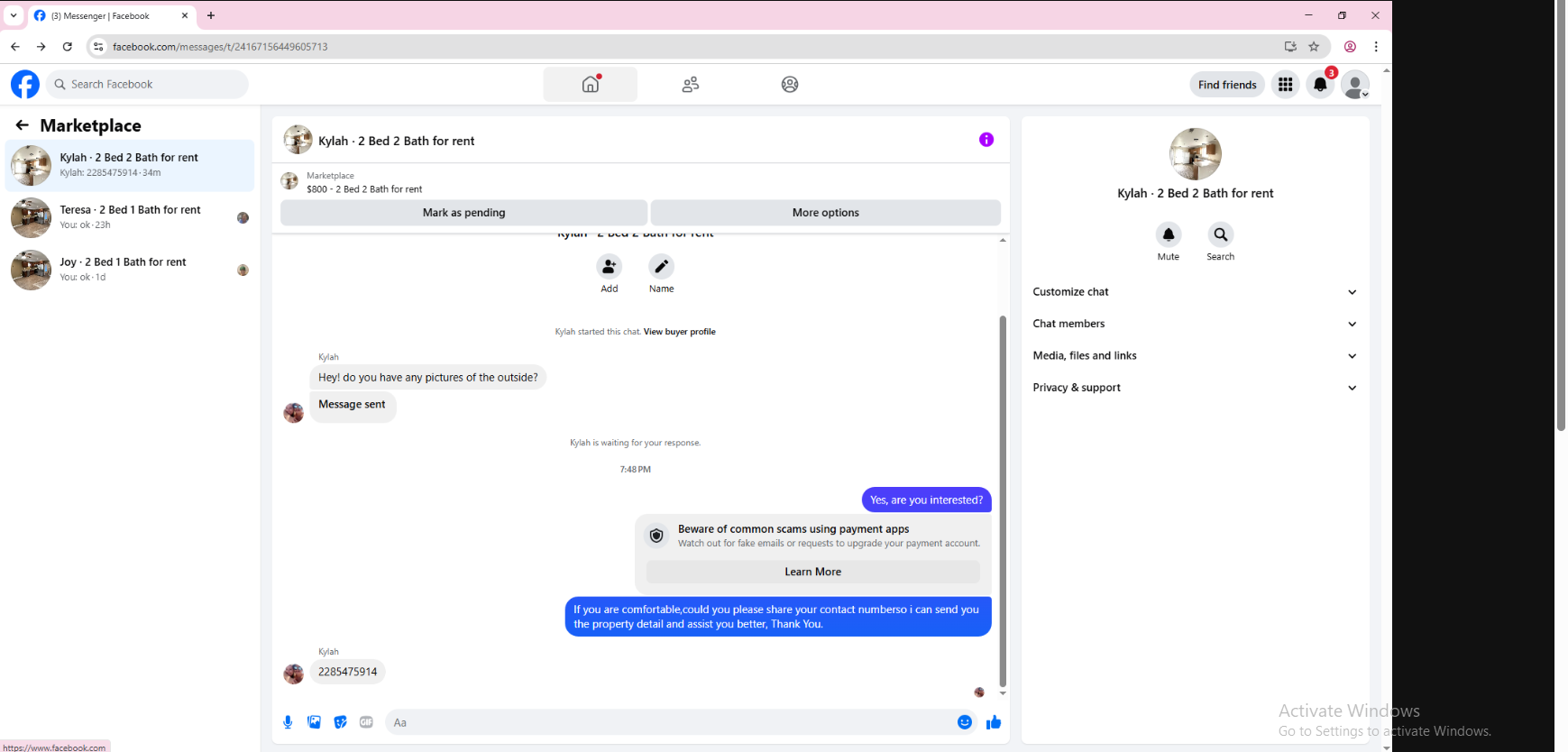
Task: Open View buyer profile link
Action: click(x=680, y=332)
